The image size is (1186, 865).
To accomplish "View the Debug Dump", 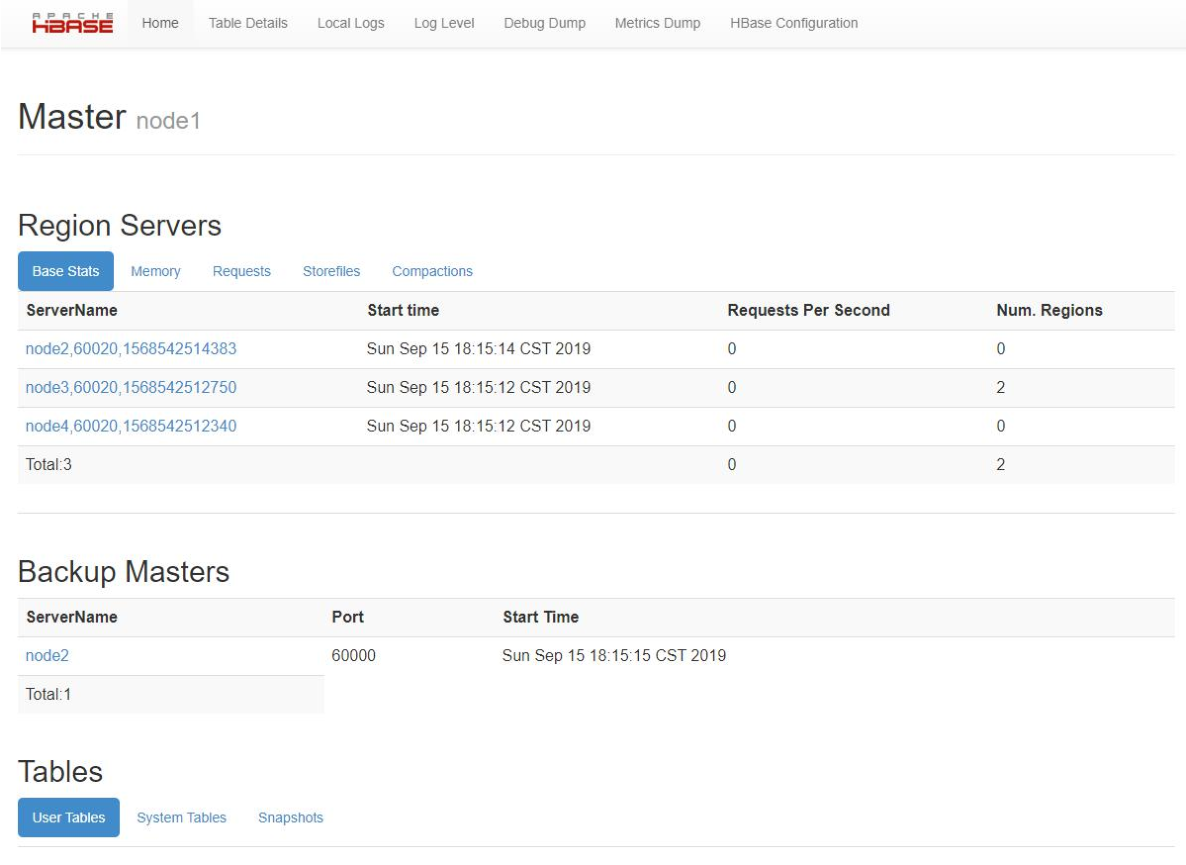I will 544,22.
